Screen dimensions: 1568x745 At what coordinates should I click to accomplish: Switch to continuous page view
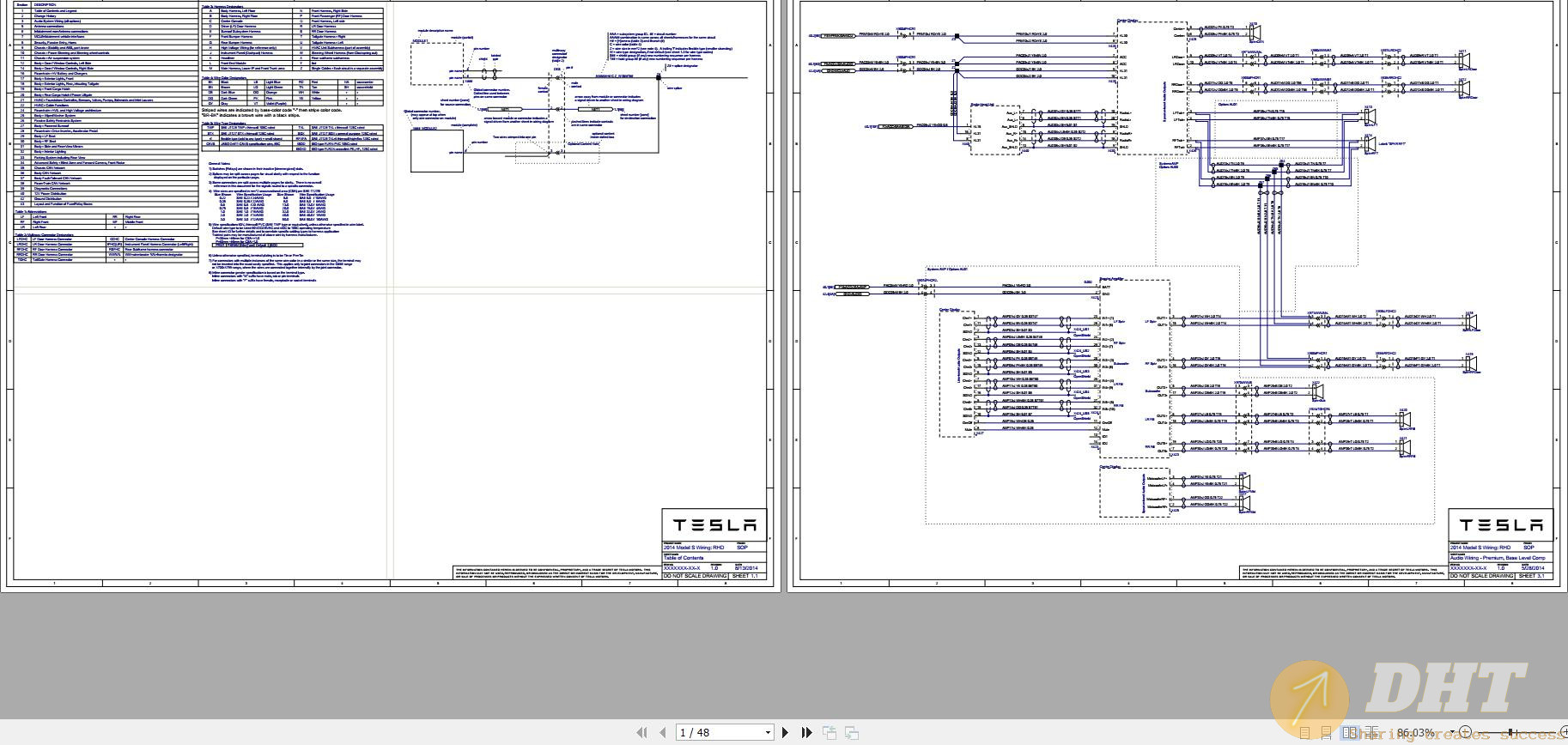pyautogui.click(x=1326, y=732)
